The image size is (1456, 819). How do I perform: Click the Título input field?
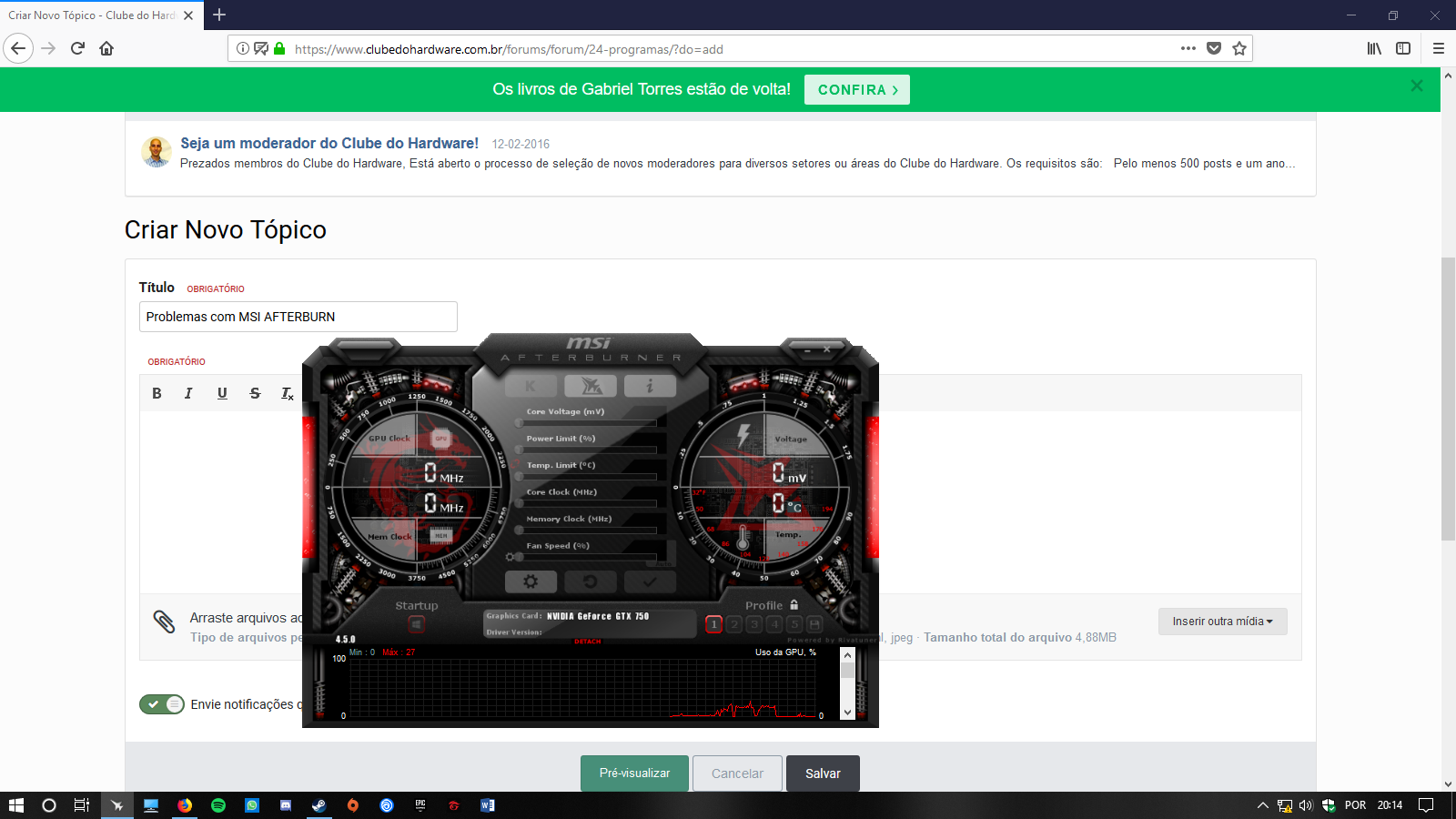[x=298, y=317]
